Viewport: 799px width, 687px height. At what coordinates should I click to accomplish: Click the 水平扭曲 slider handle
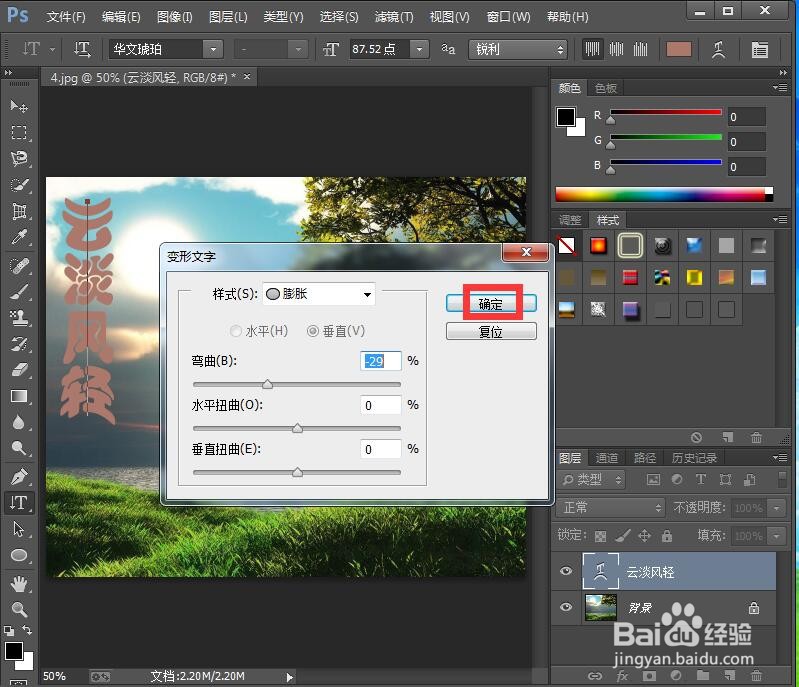298,428
